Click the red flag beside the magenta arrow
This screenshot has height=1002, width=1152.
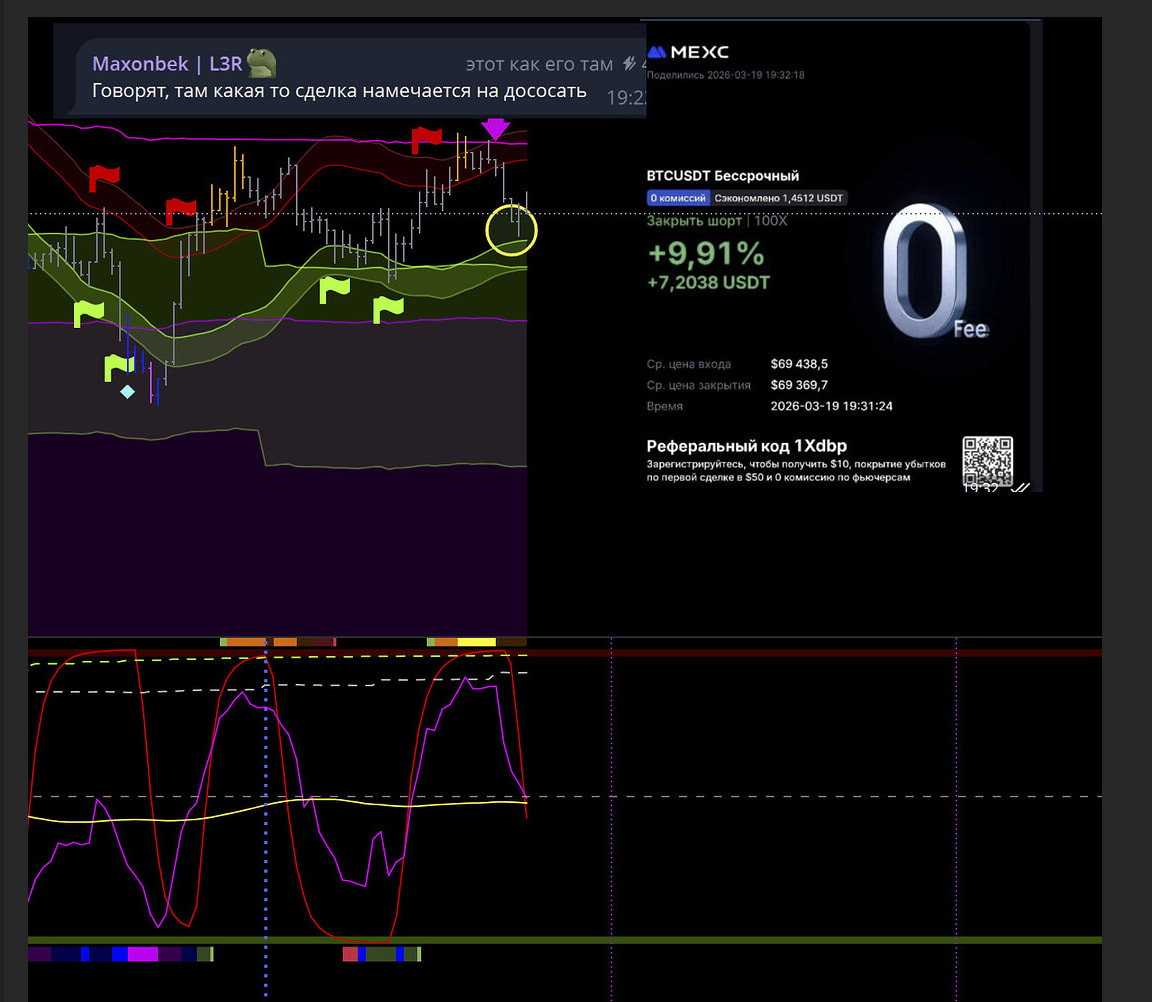427,138
